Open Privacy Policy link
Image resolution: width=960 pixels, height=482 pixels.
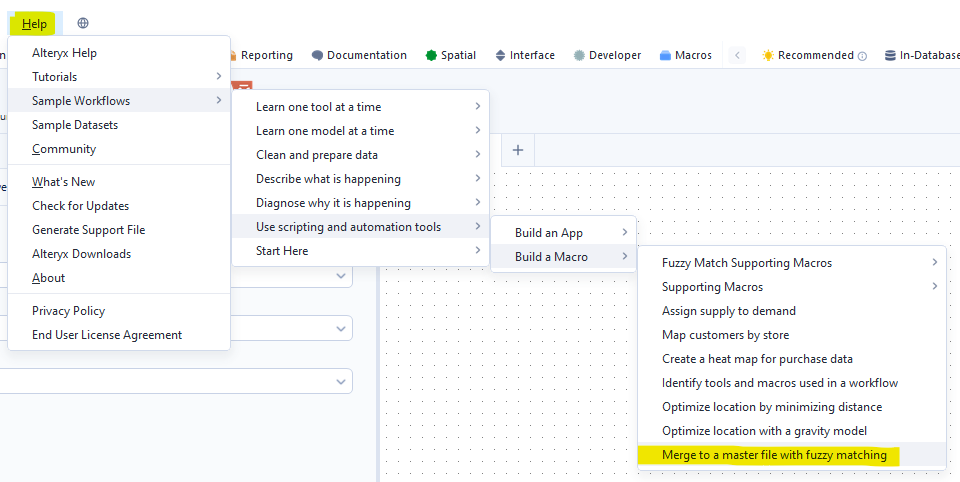(x=68, y=311)
